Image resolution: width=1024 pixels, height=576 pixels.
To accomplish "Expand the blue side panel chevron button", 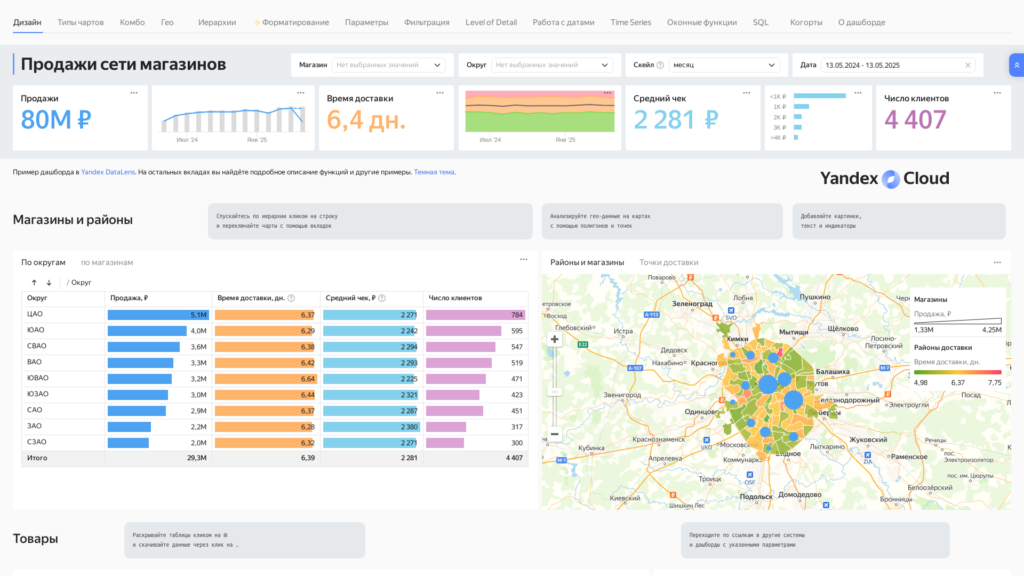I will (x=1016, y=65).
